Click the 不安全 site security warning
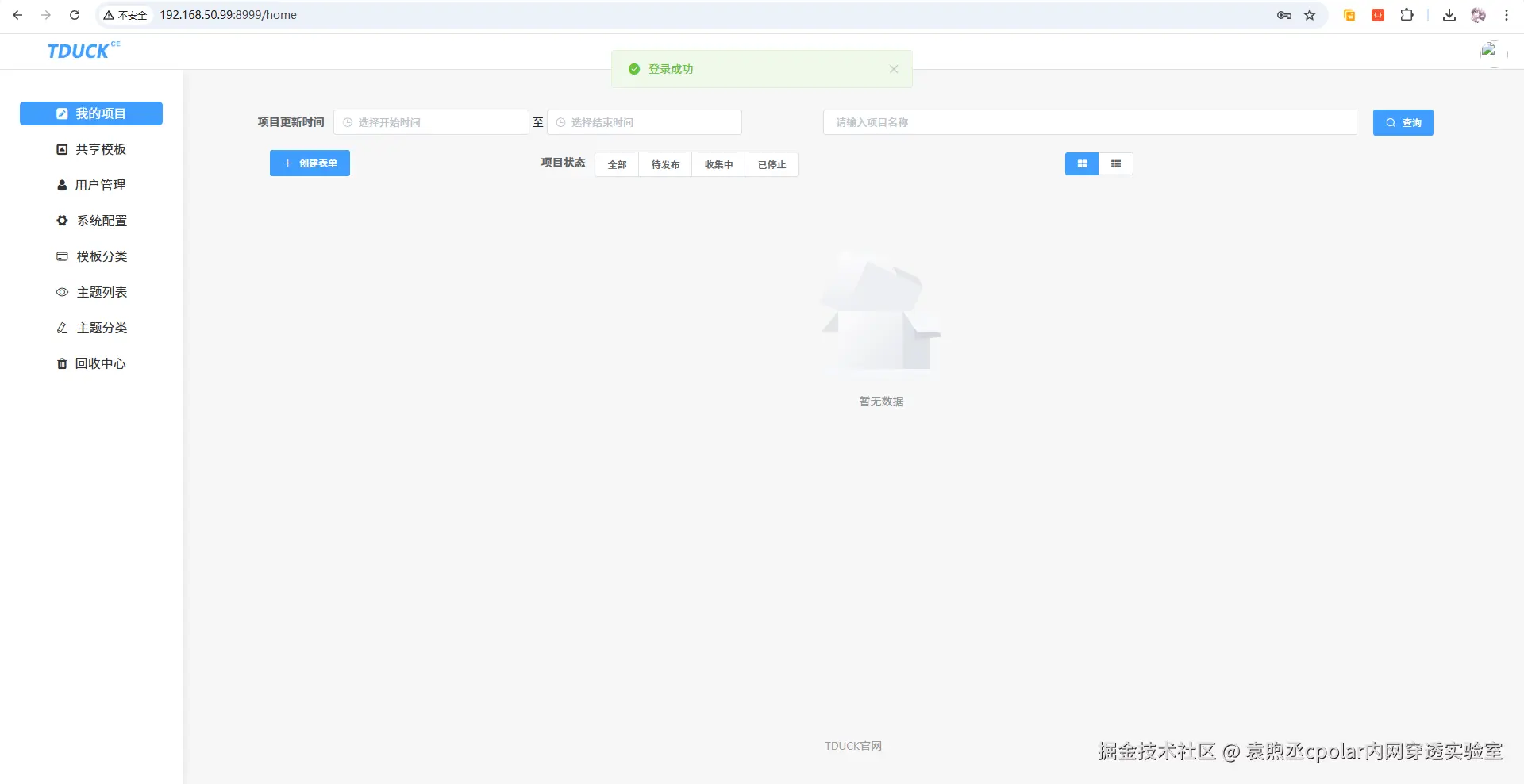 point(125,15)
